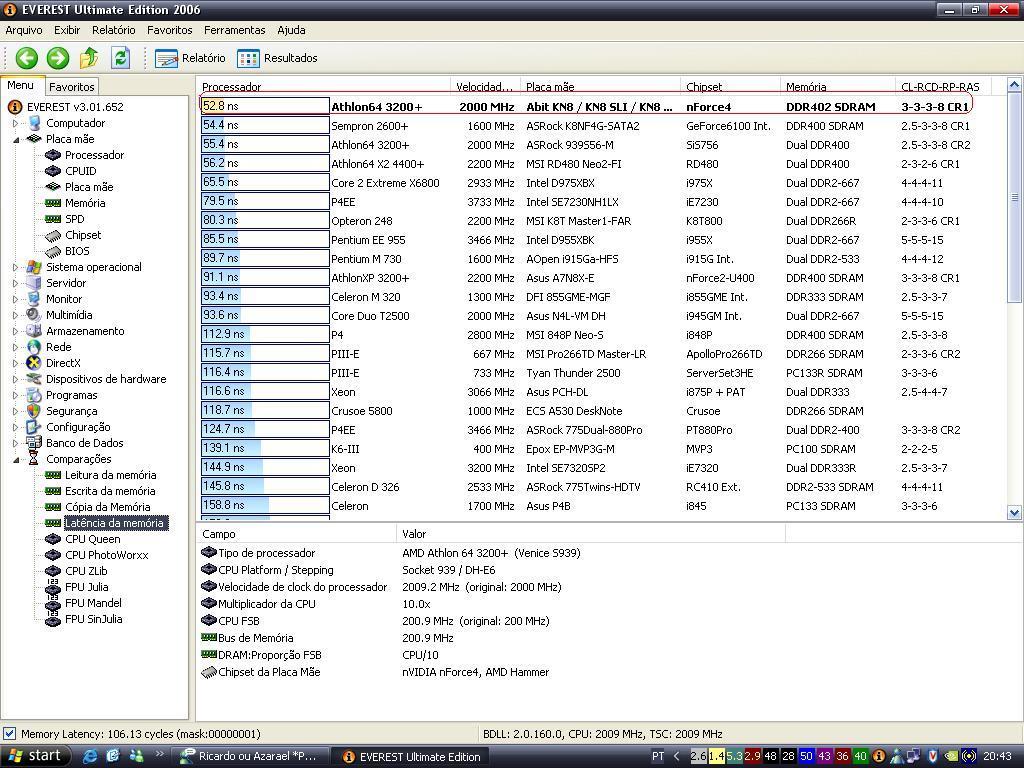This screenshot has height=768, width=1024.
Task: Switch to the Favoritos tab
Action: coord(72,87)
